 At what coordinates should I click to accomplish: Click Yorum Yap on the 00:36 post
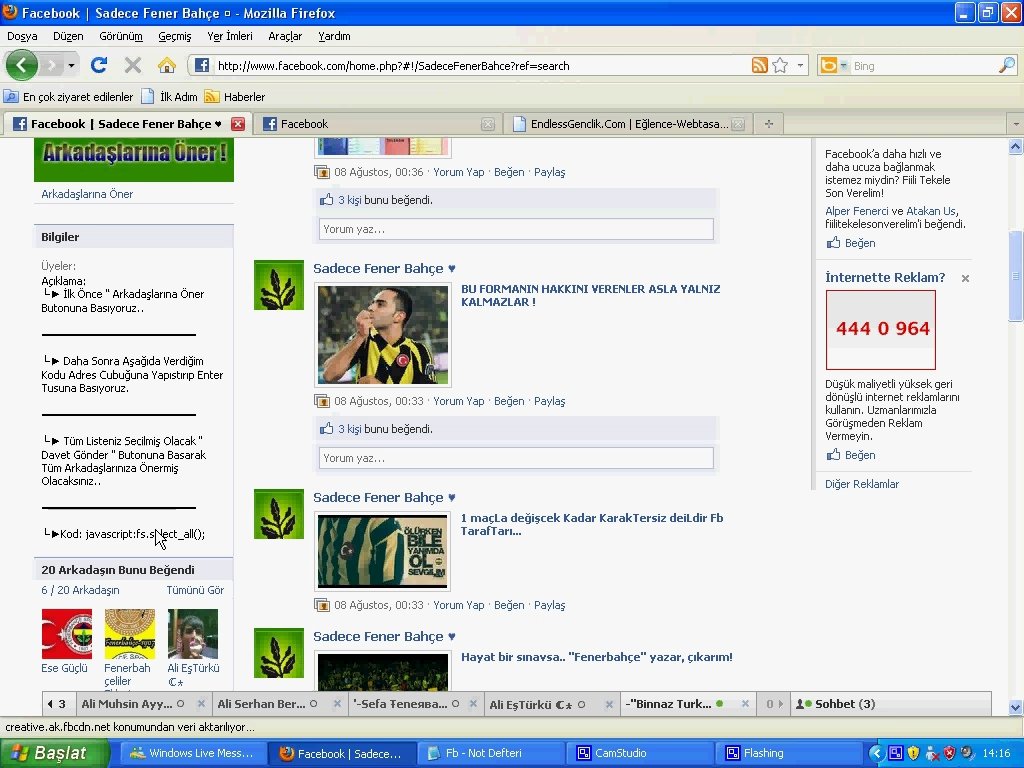pos(458,172)
